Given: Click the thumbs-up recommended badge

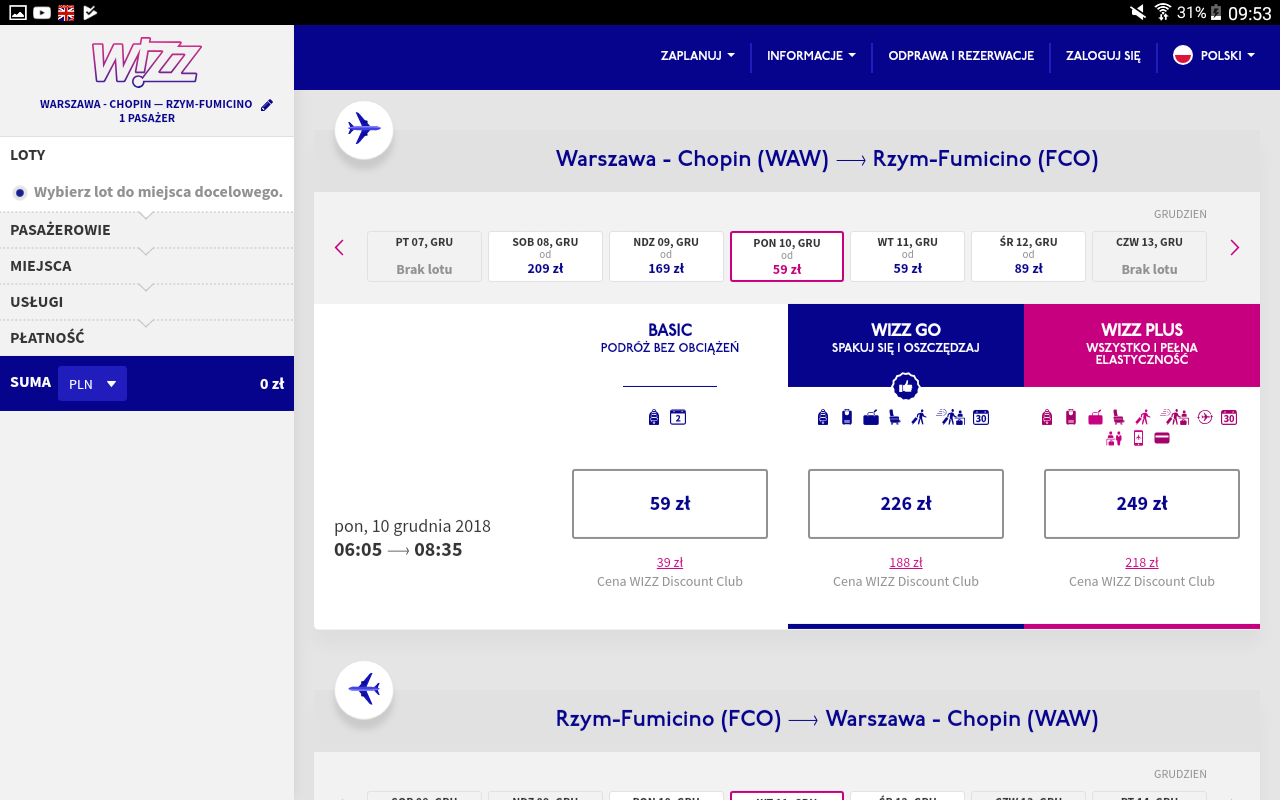Looking at the screenshot, I should (906, 386).
